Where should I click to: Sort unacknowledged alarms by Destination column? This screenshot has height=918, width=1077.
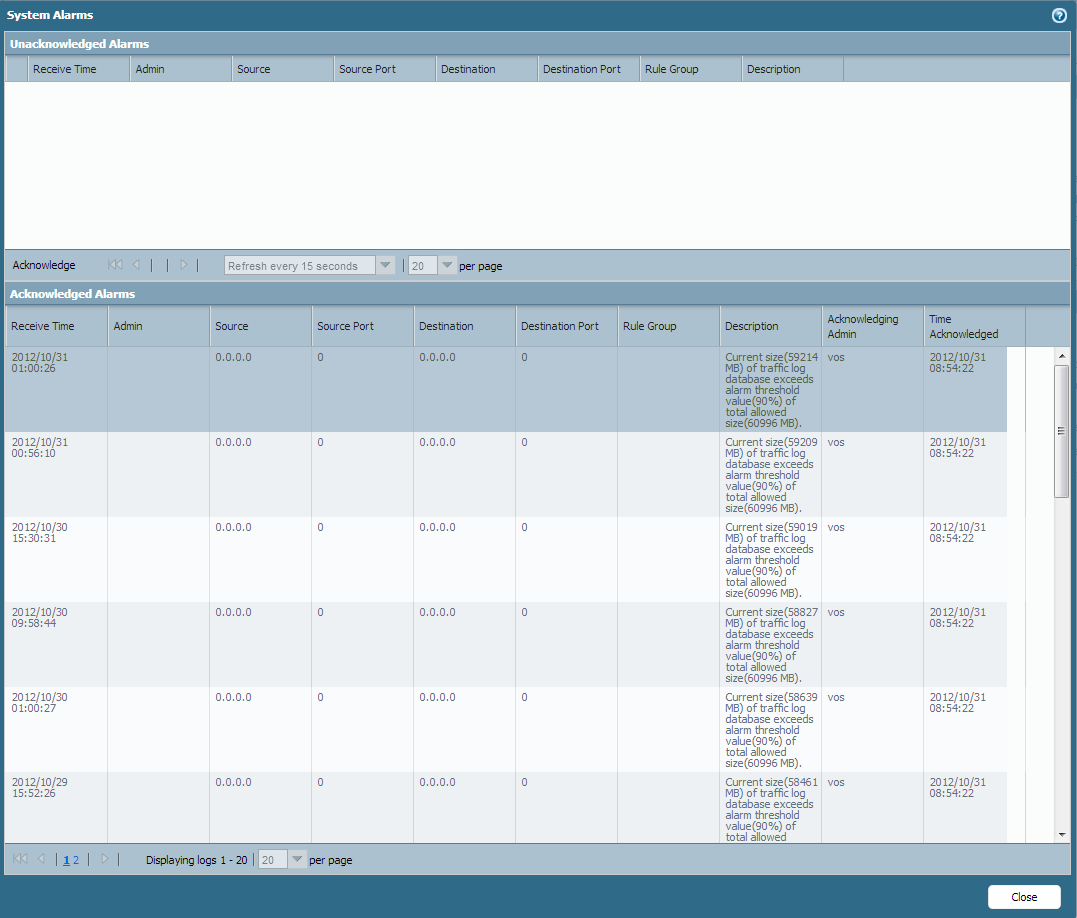pyautogui.click(x=486, y=69)
